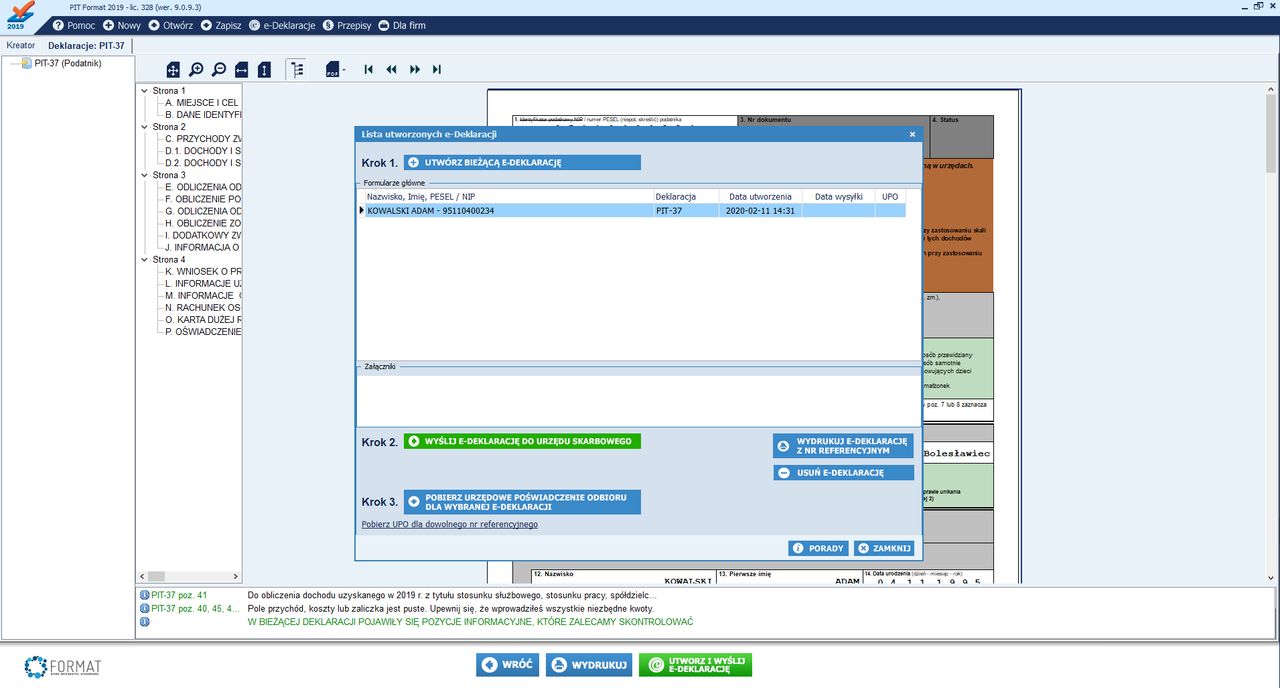Click the WRÓĆ button at bottom
This screenshot has height=688, width=1280.
(508, 665)
